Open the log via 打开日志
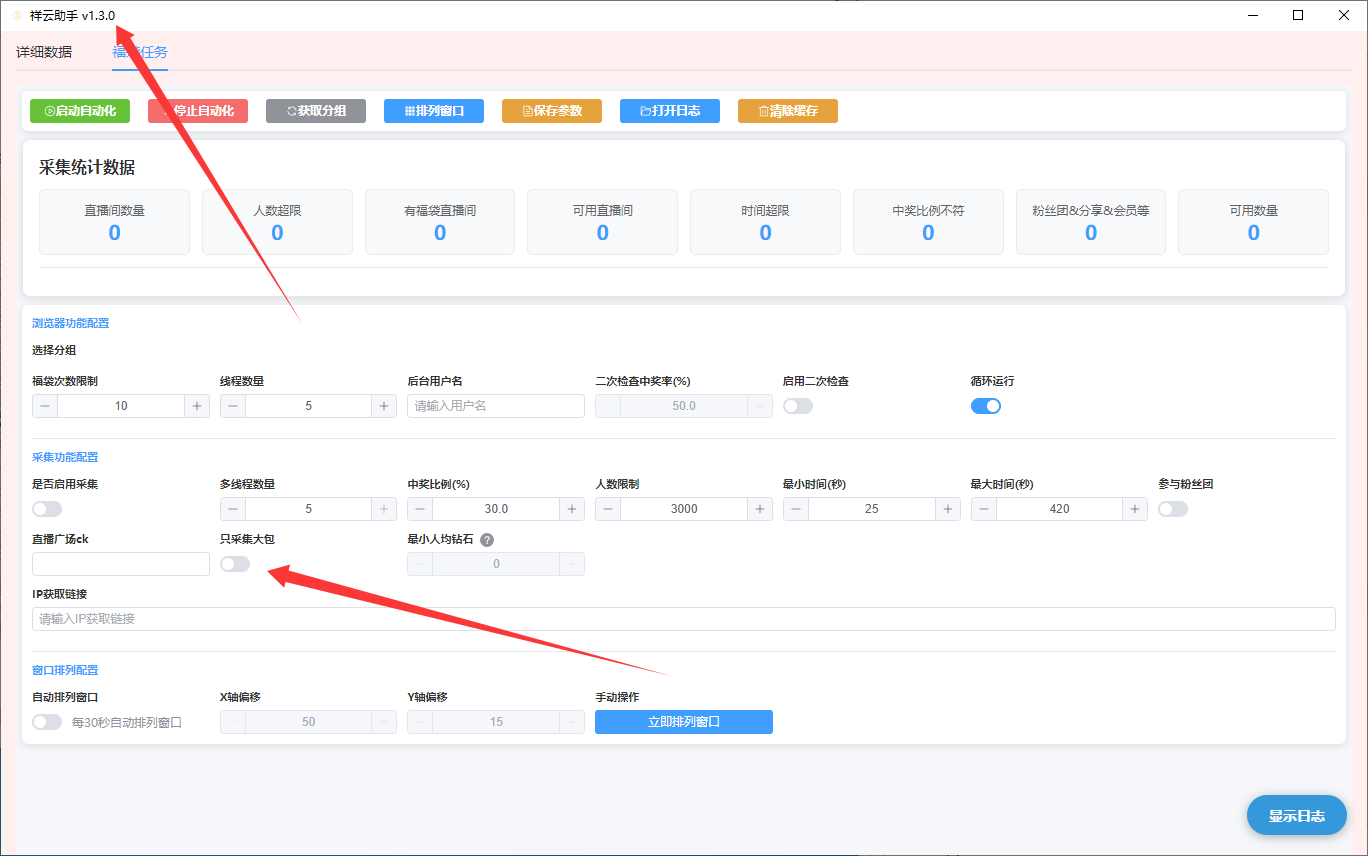This screenshot has width=1368, height=856. tap(670, 111)
